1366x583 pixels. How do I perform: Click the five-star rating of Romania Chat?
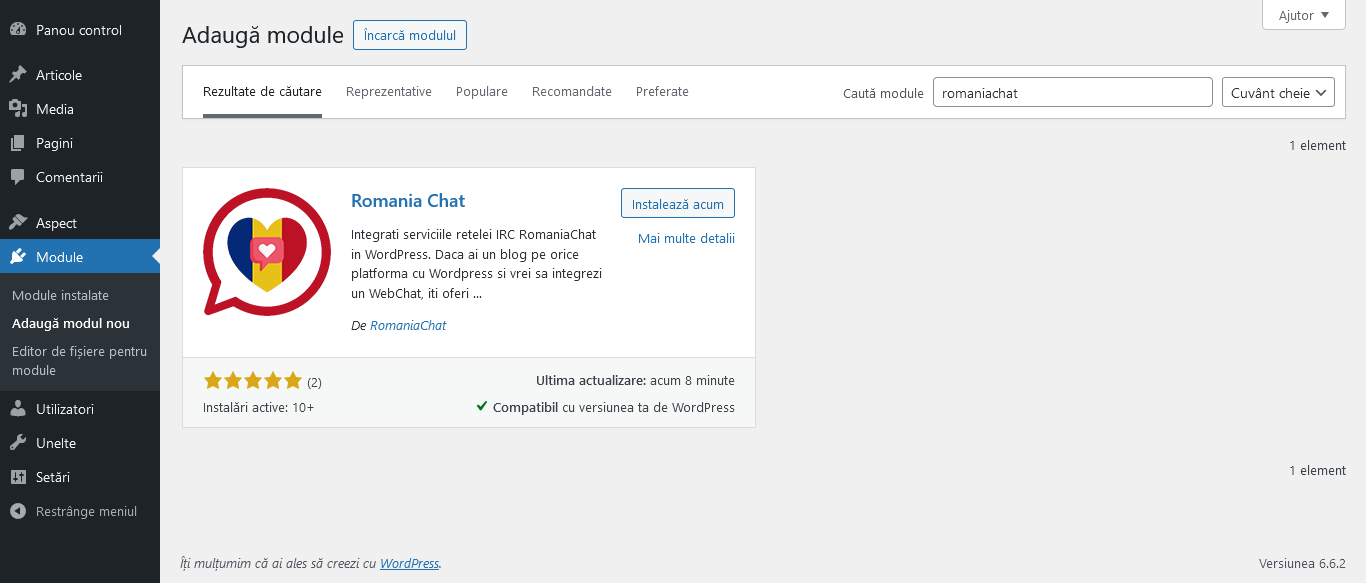pyautogui.click(x=252, y=381)
